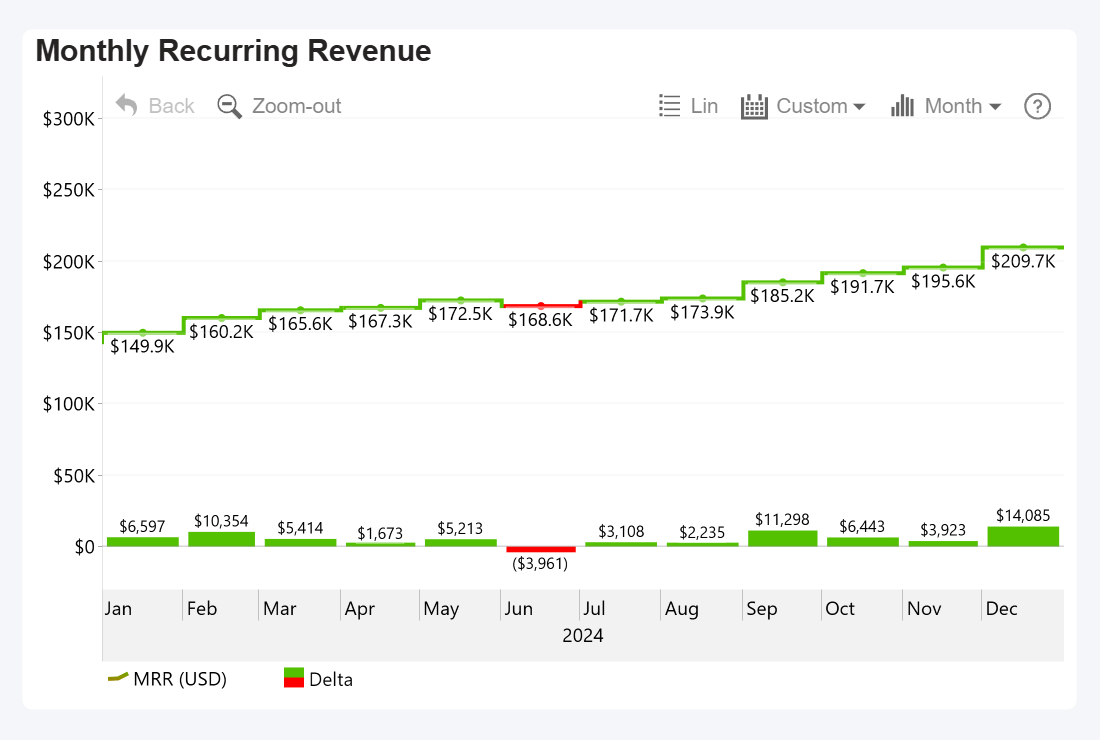The image size is (1100, 740).
Task: Select the May month on the time axis
Action: click(441, 609)
